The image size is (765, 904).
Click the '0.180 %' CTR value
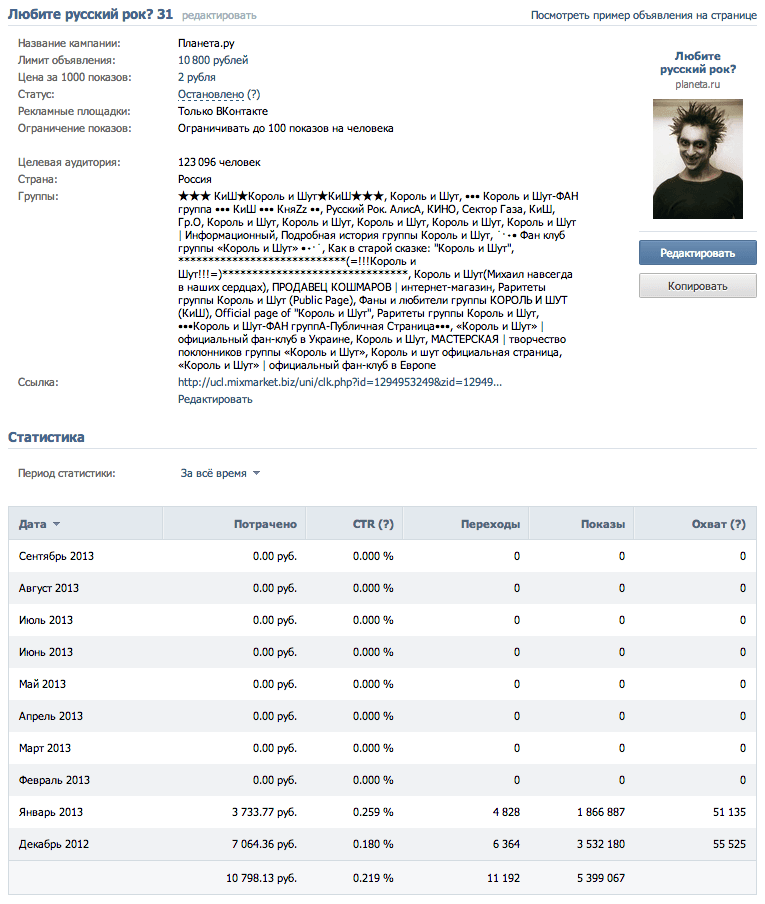tap(373, 844)
